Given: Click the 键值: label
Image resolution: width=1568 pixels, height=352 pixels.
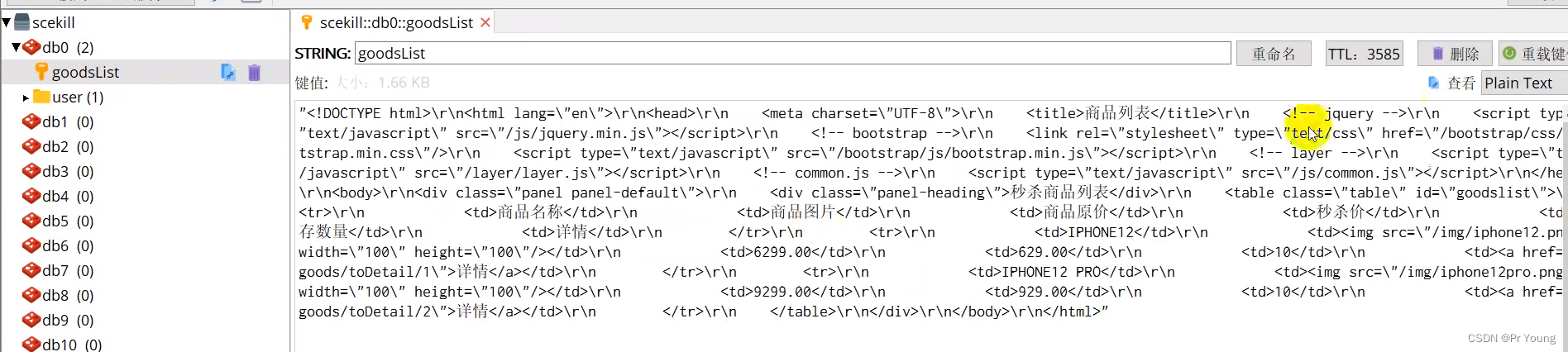Looking at the screenshot, I should pos(312,83).
